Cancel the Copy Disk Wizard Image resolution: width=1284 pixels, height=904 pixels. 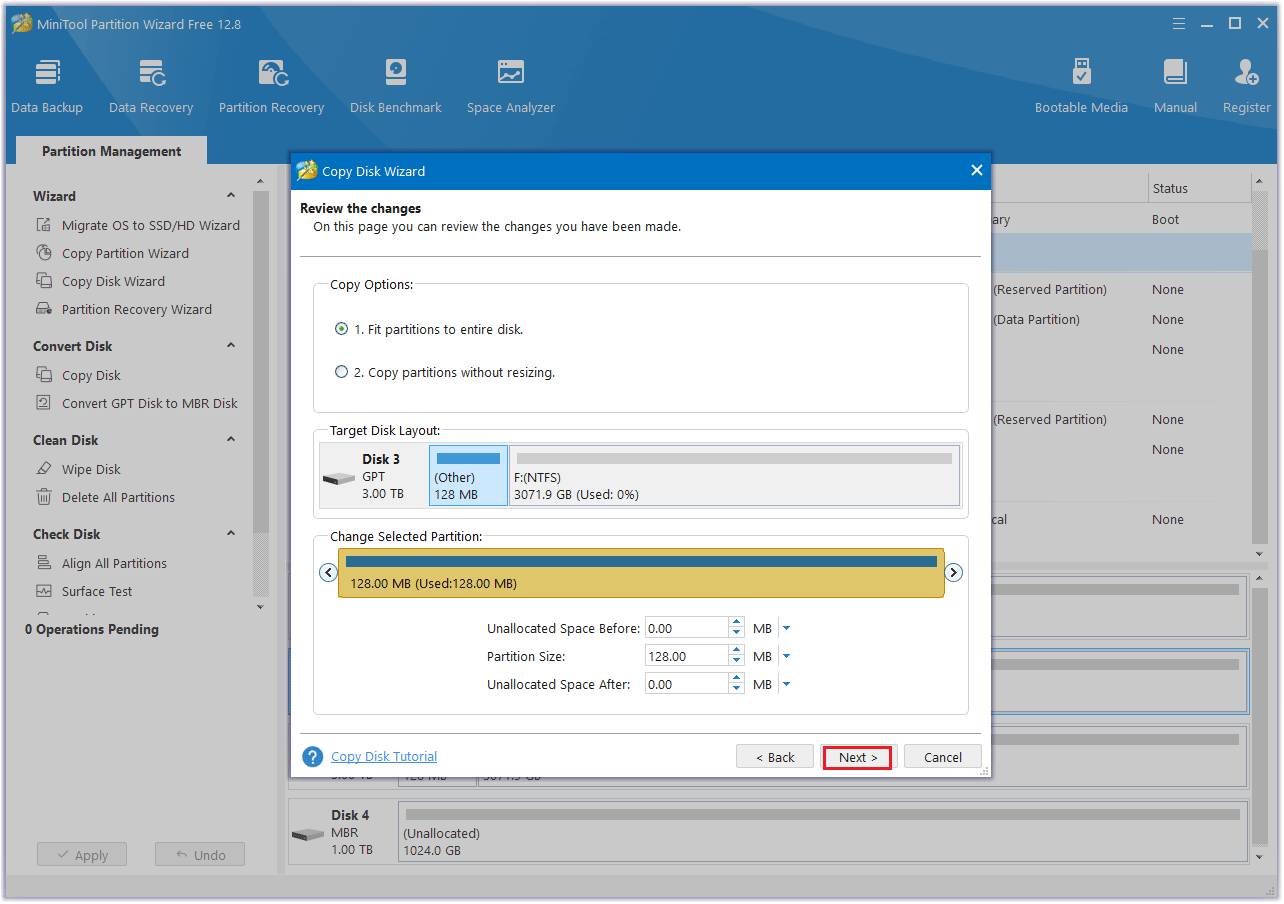tap(942, 757)
